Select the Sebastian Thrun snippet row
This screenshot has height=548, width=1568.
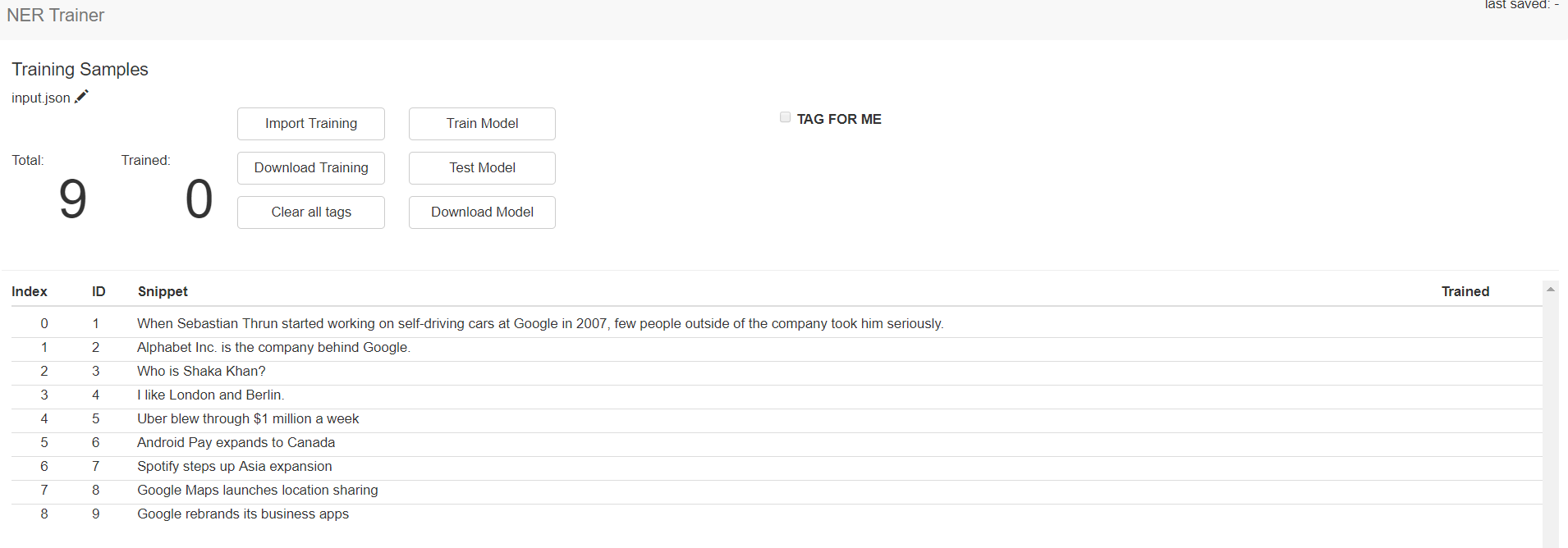777,324
